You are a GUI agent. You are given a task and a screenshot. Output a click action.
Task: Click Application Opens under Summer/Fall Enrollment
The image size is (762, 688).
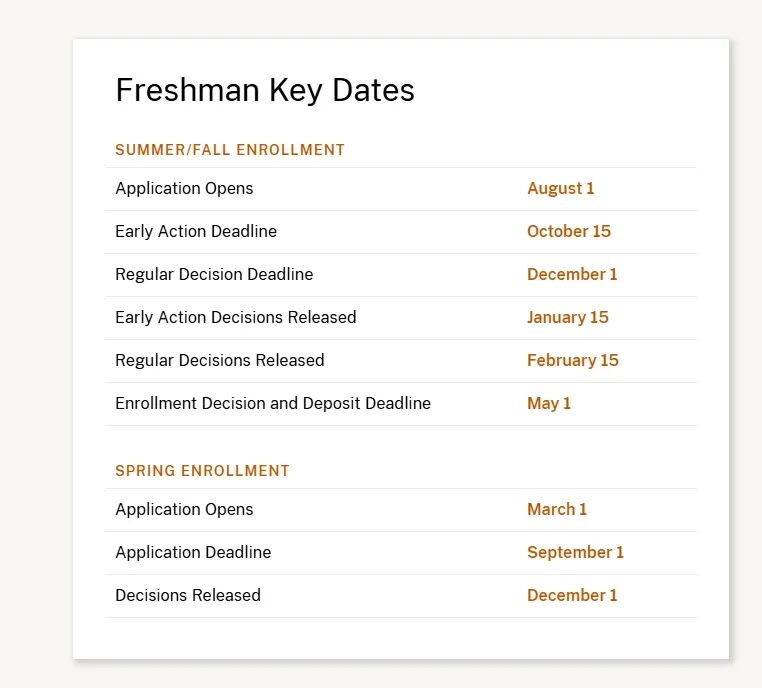(x=184, y=189)
